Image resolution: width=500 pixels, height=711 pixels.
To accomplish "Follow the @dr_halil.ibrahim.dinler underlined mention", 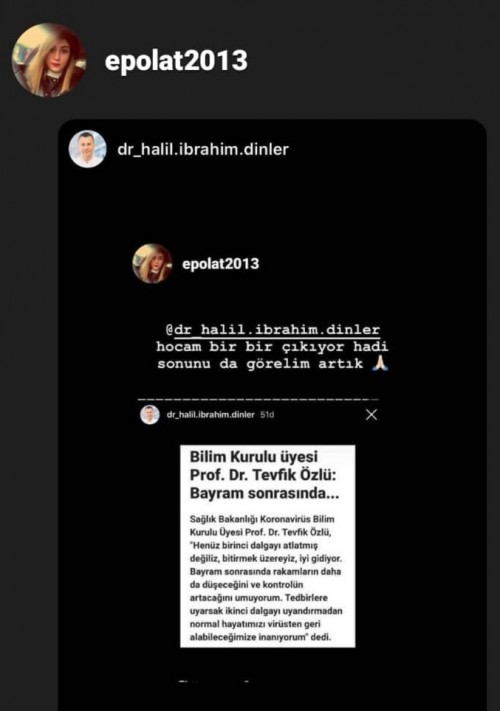I will point(273,330).
